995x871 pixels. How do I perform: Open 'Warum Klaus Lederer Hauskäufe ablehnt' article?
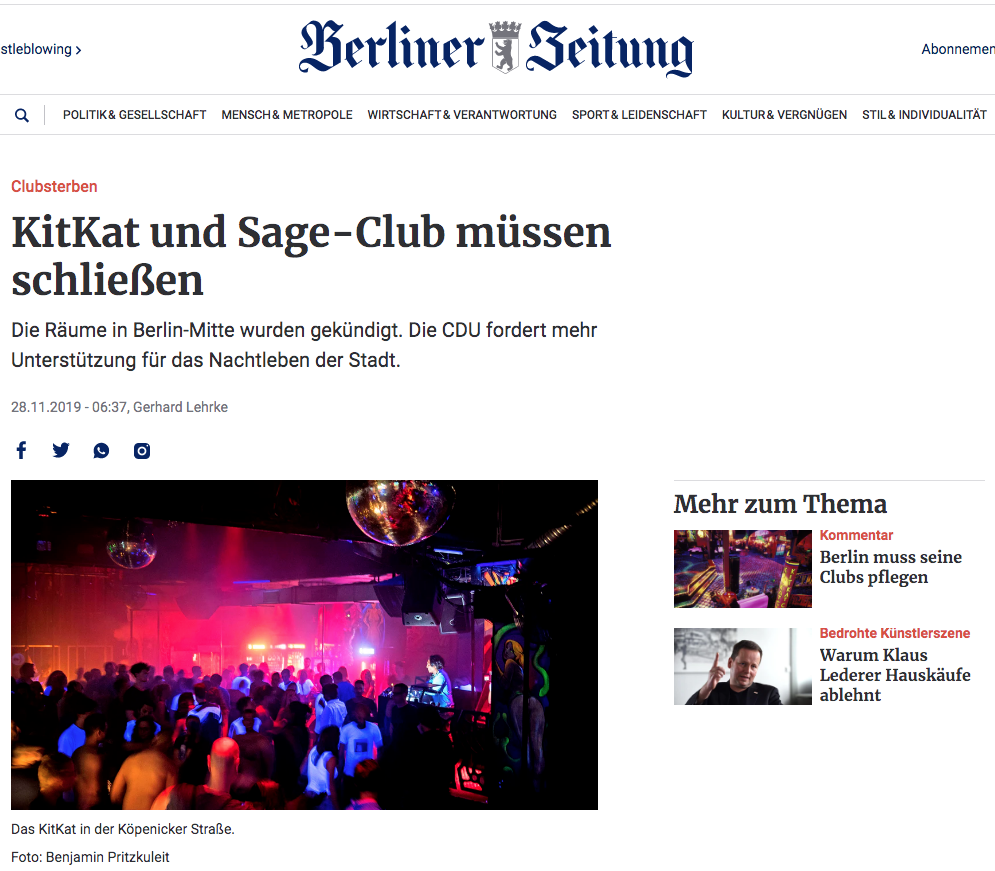point(895,675)
